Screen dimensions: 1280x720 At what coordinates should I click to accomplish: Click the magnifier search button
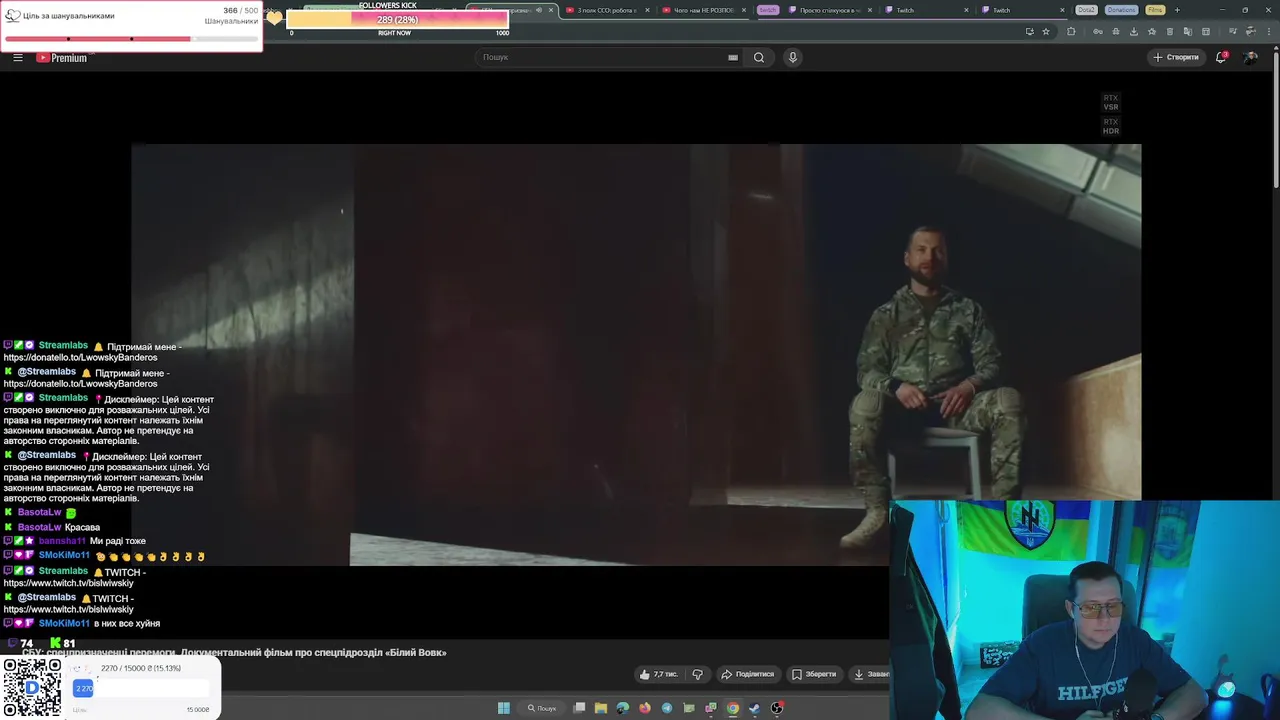759,57
